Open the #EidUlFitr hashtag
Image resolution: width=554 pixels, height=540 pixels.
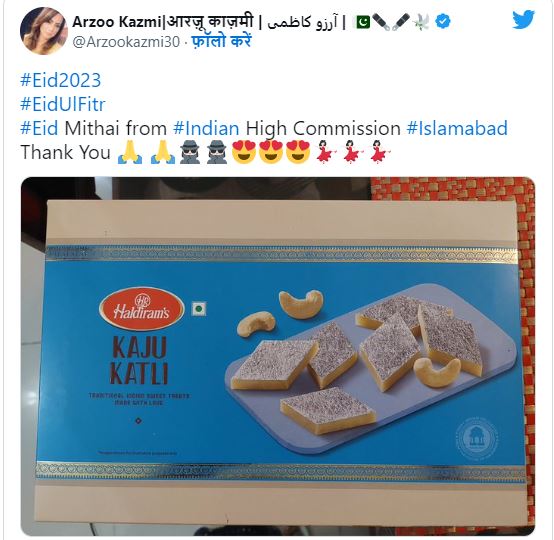(x=63, y=104)
